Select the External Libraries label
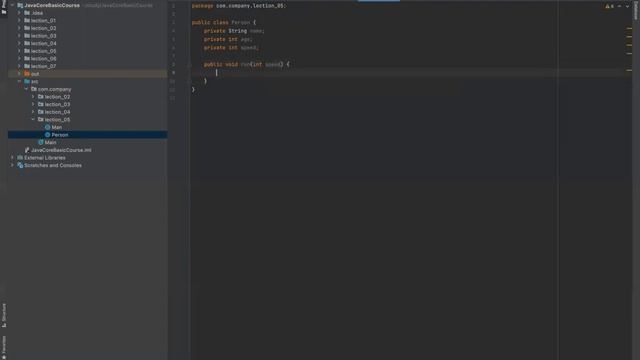 (x=44, y=158)
